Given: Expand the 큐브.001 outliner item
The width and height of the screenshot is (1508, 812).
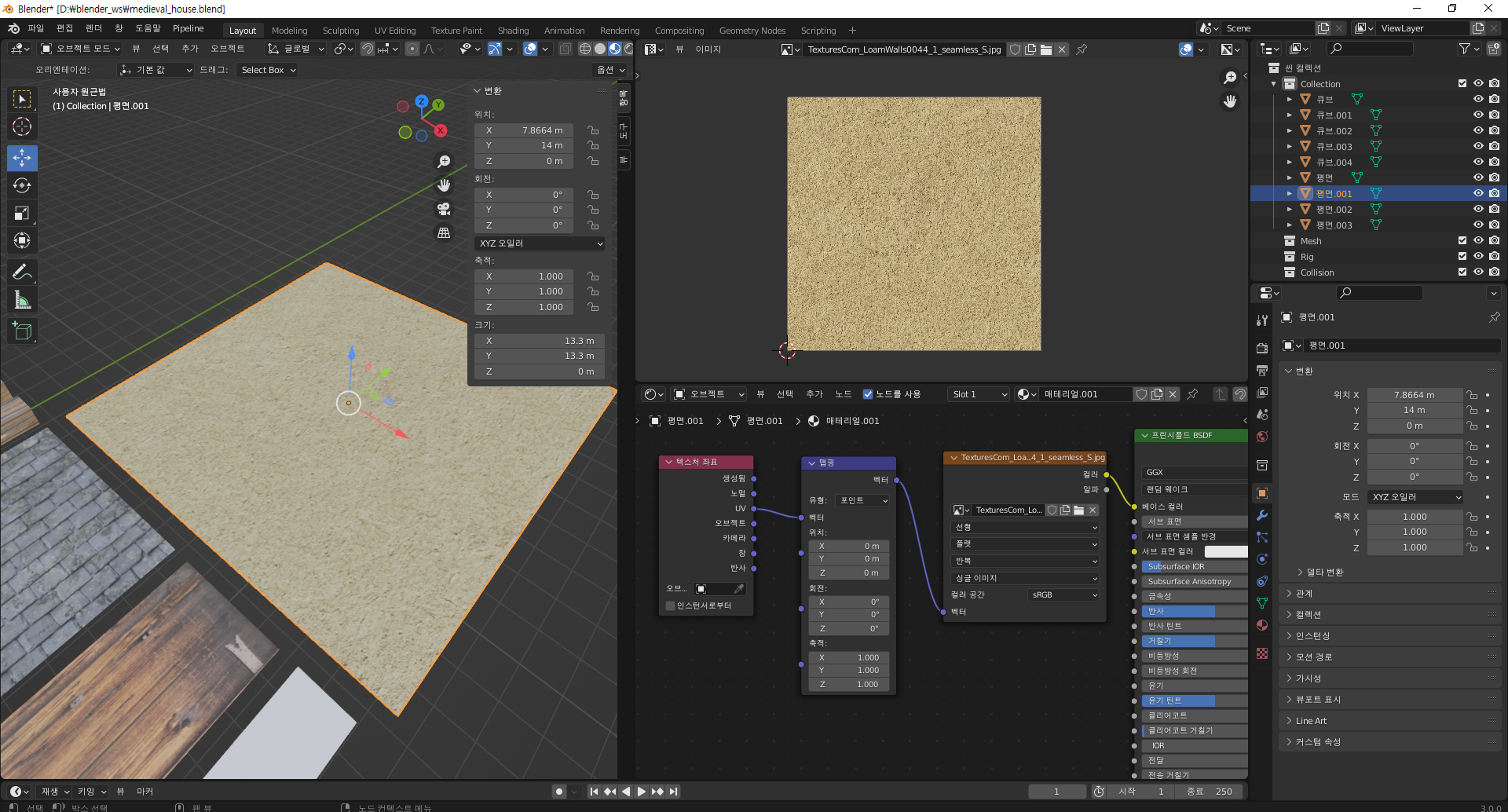Looking at the screenshot, I should tap(1289, 115).
